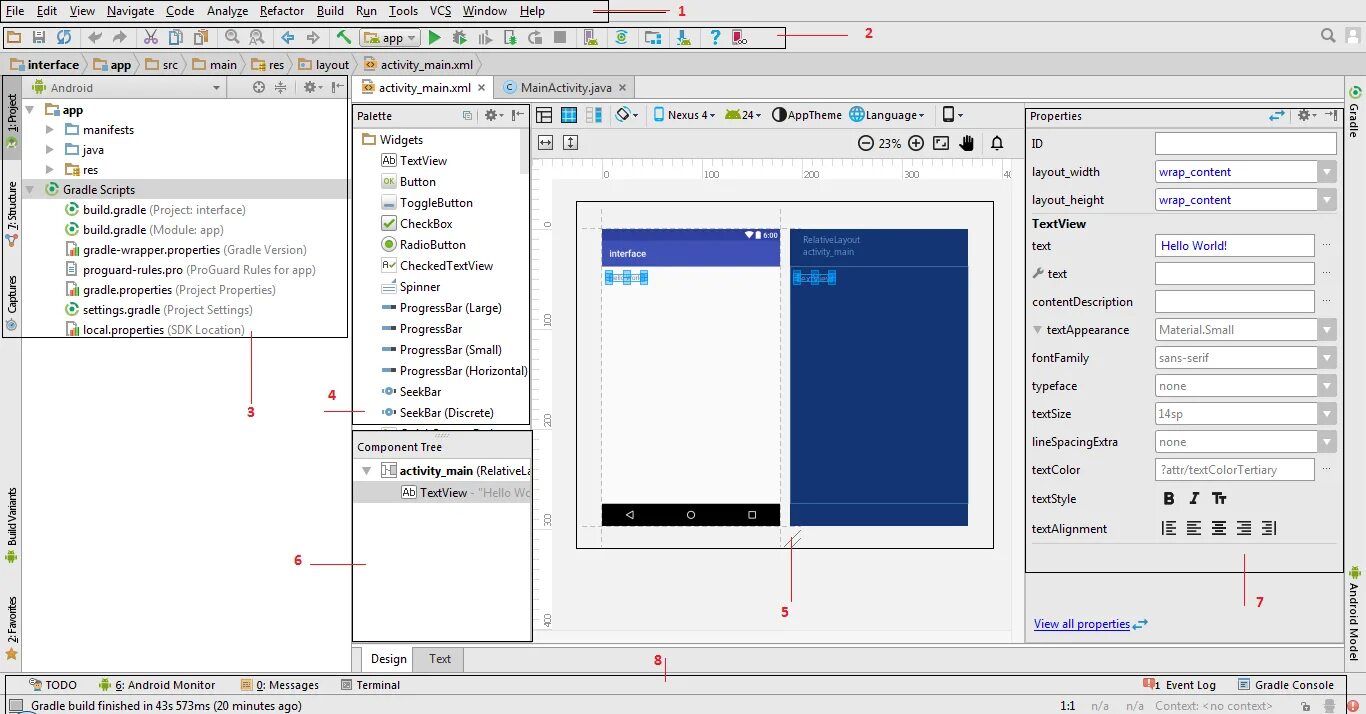Click the Redo arrow icon

(x=120, y=38)
